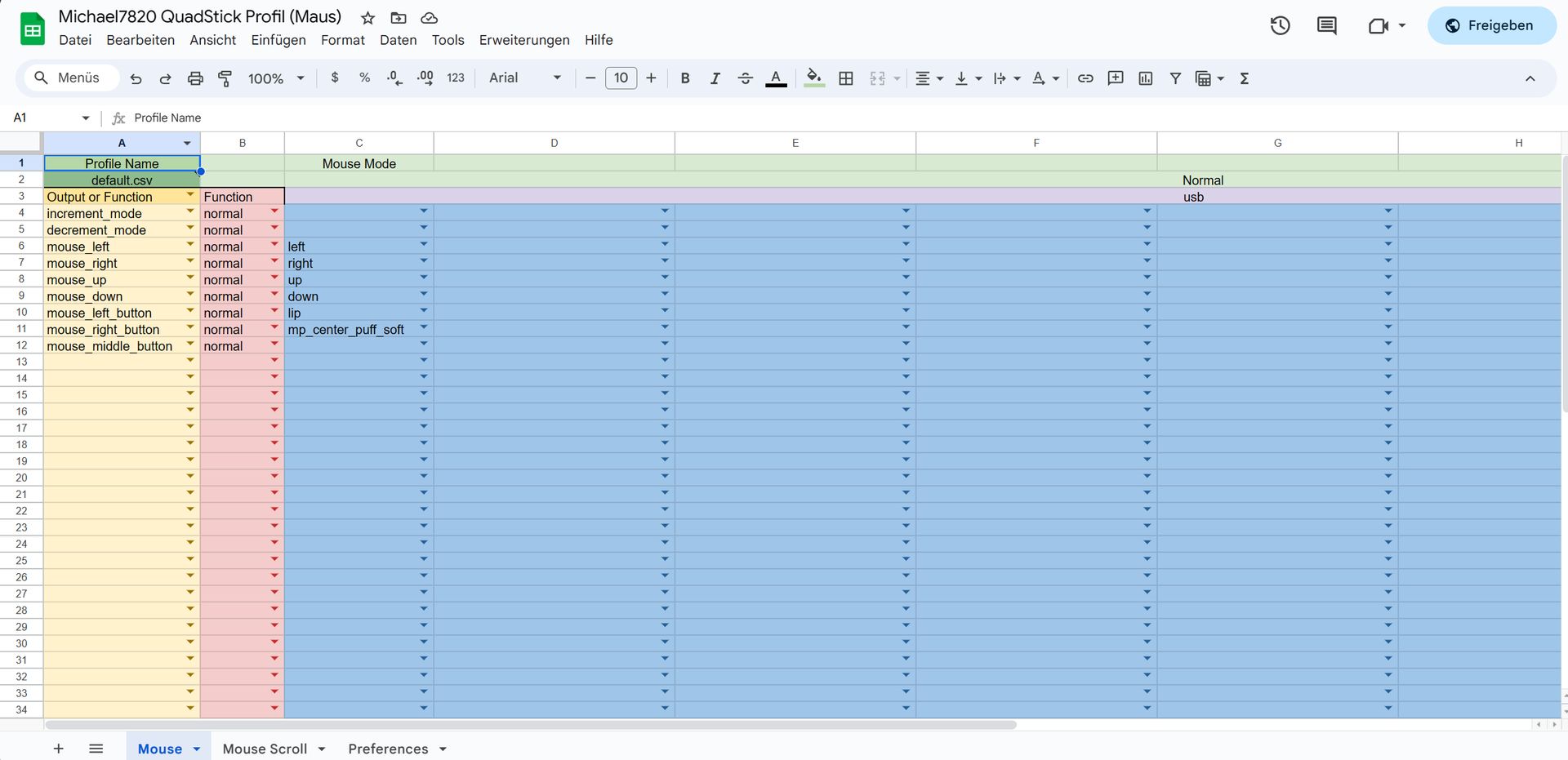Click the insert chart icon

coord(1146,78)
